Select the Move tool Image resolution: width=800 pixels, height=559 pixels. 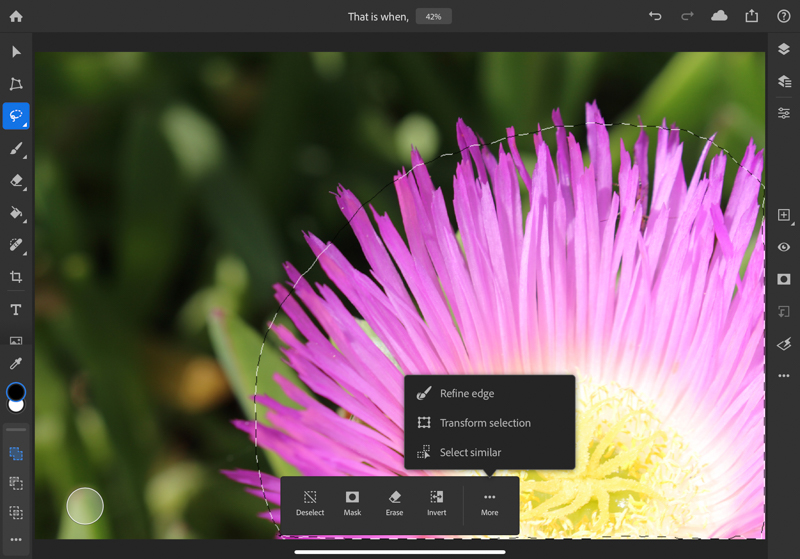pyautogui.click(x=16, y=52)
